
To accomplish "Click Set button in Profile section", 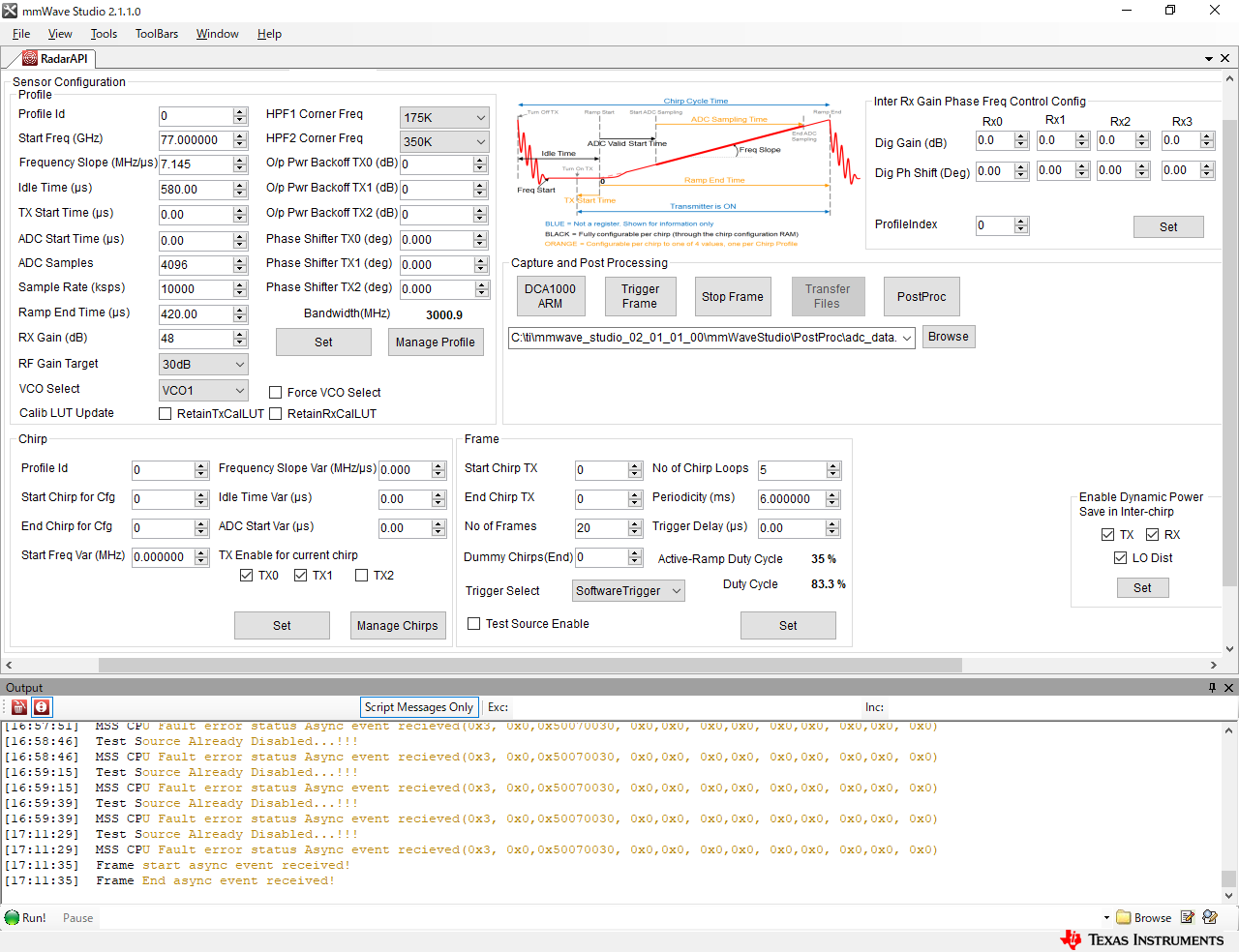I will point(323,342).
